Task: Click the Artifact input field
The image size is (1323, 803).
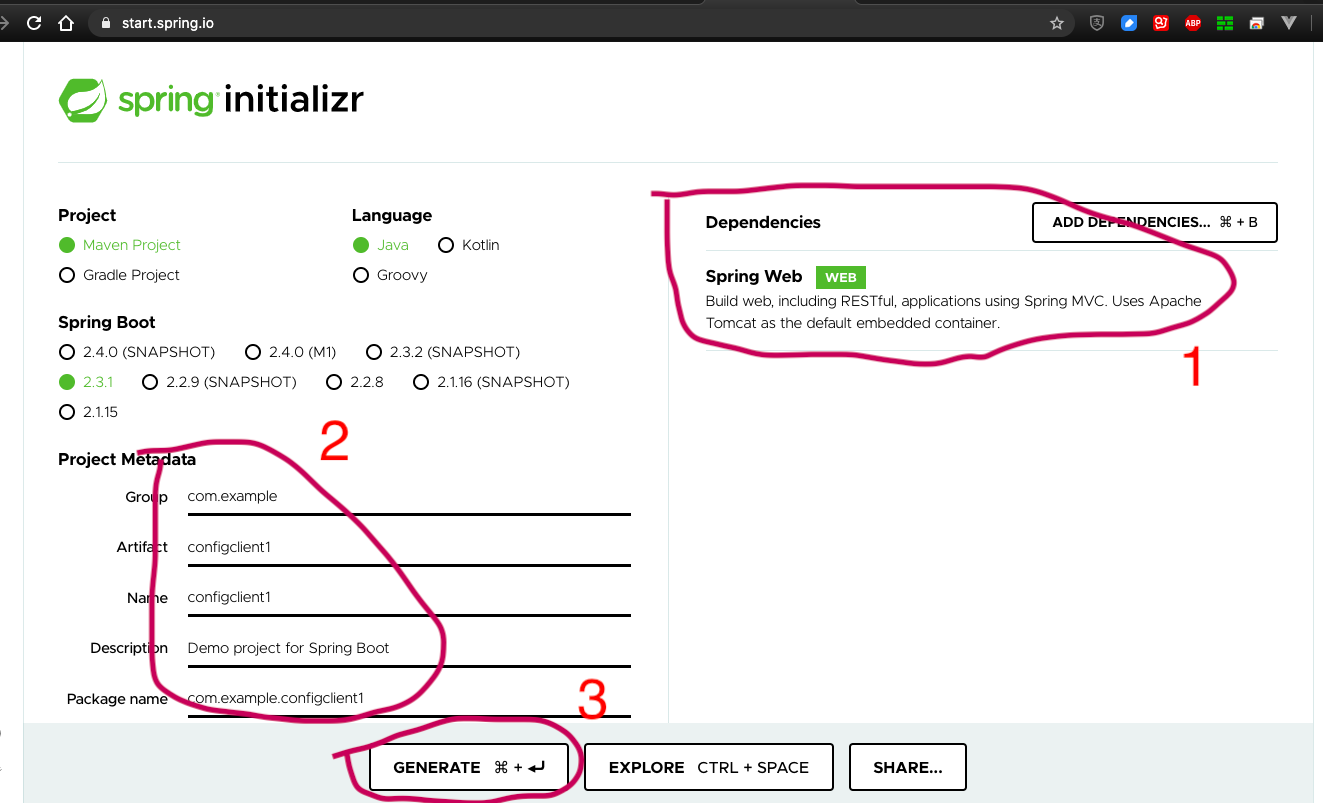Action: coord(409,547)
